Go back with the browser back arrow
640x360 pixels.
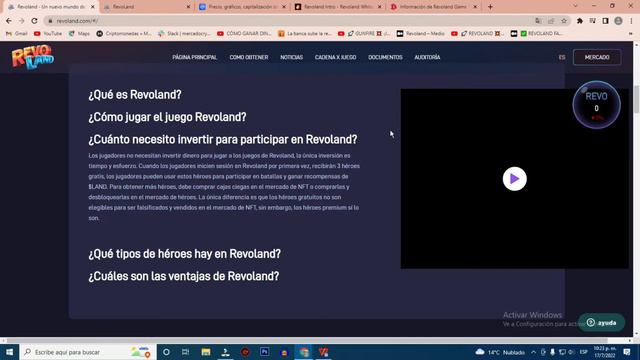(9, 21)
